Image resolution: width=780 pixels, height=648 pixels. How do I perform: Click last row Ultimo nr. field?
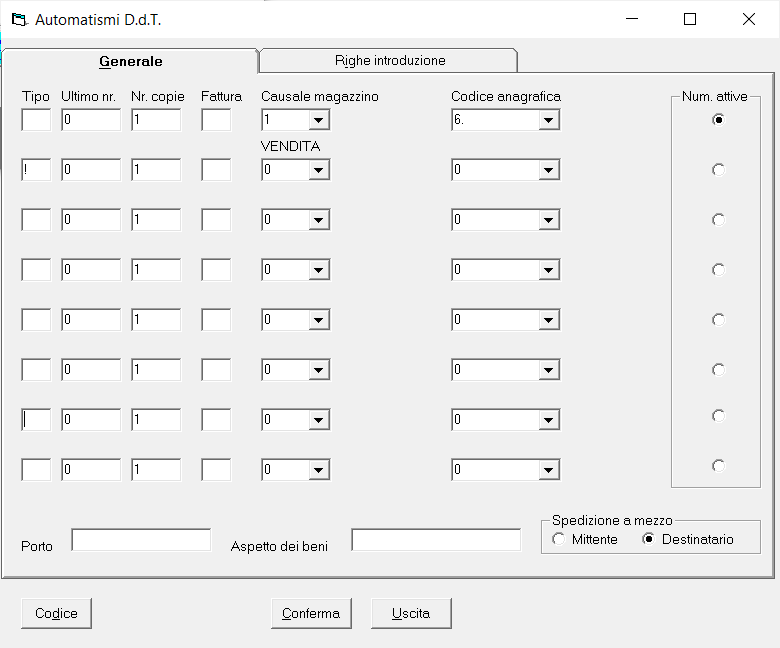click(91, 470)
